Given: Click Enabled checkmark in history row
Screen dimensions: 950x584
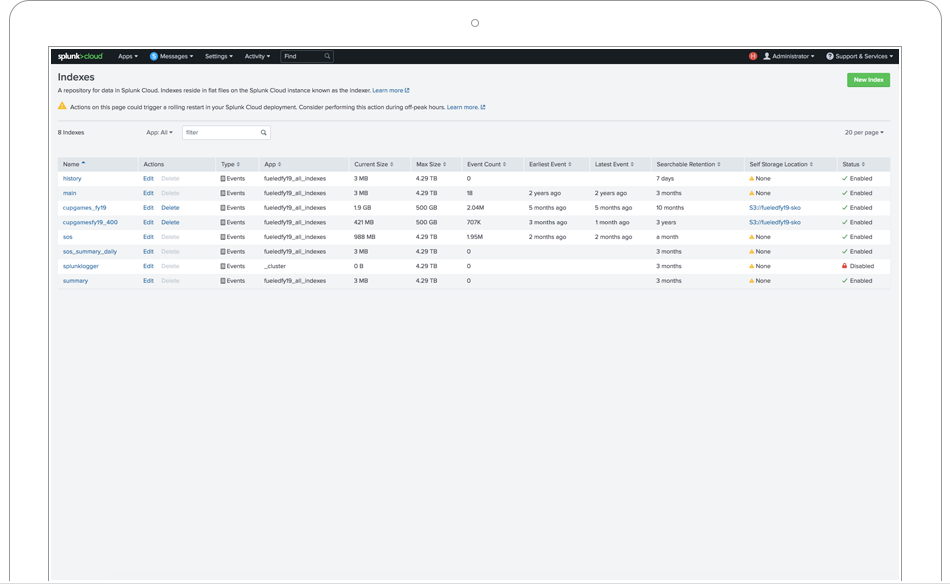Looking at the screenshot, I should coord(845,179).
